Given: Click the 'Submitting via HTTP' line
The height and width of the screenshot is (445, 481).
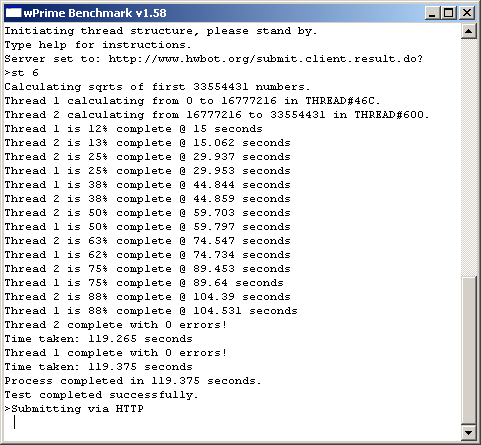Looking at the screenshot, I should coord(74,409).
